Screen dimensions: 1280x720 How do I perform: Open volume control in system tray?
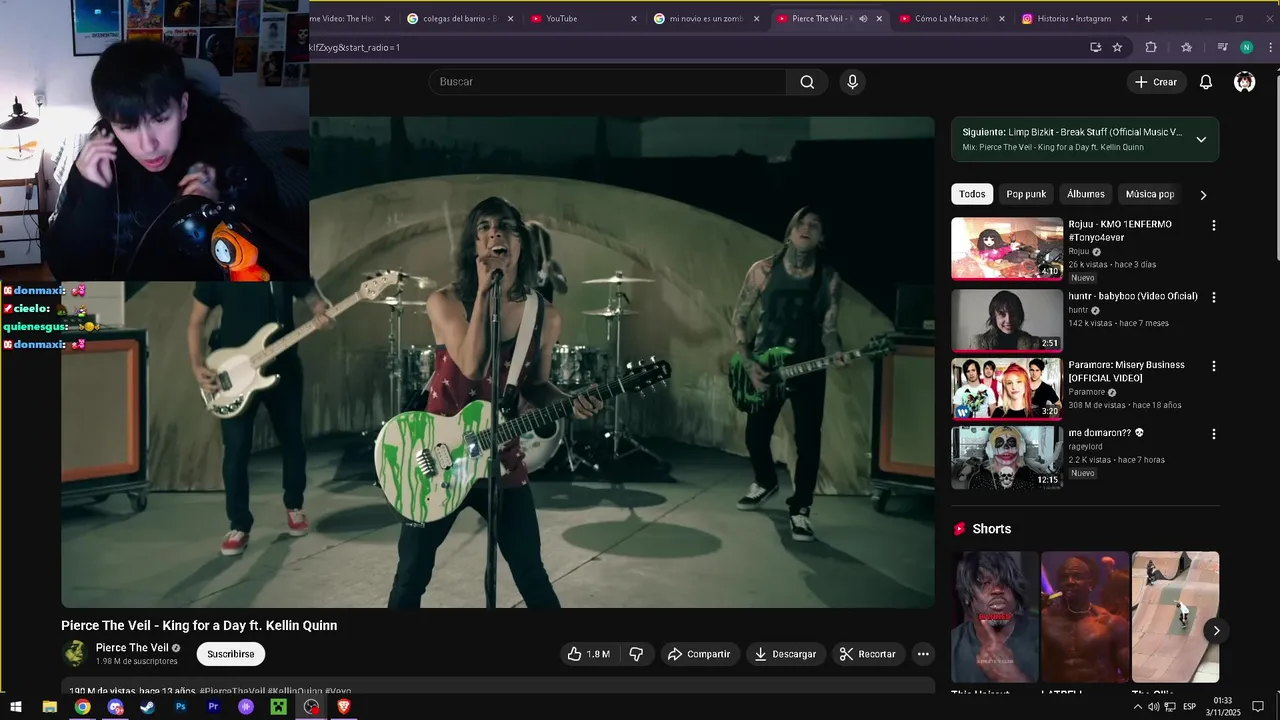coord(1154,707)
